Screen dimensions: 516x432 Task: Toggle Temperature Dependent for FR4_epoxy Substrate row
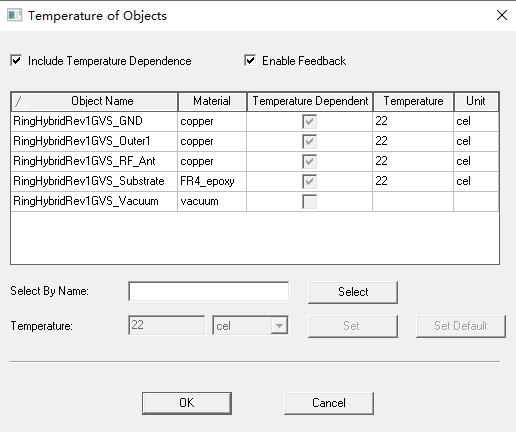coord(309,181)
